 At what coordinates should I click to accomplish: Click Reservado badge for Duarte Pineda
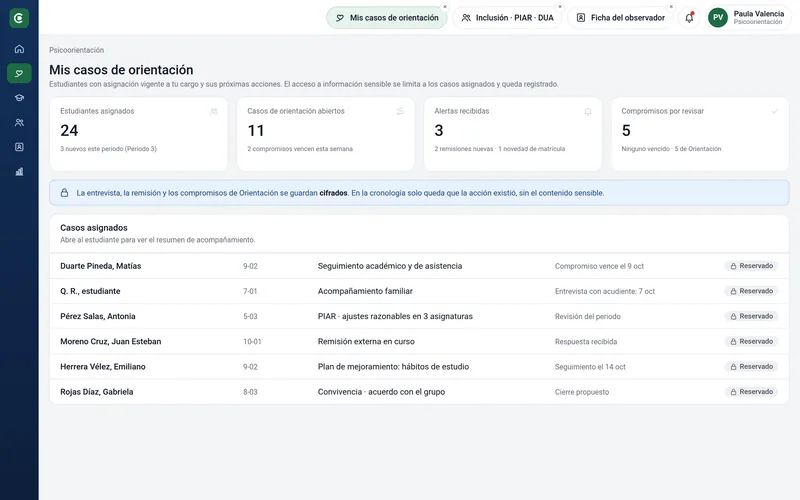coord(751,266)
